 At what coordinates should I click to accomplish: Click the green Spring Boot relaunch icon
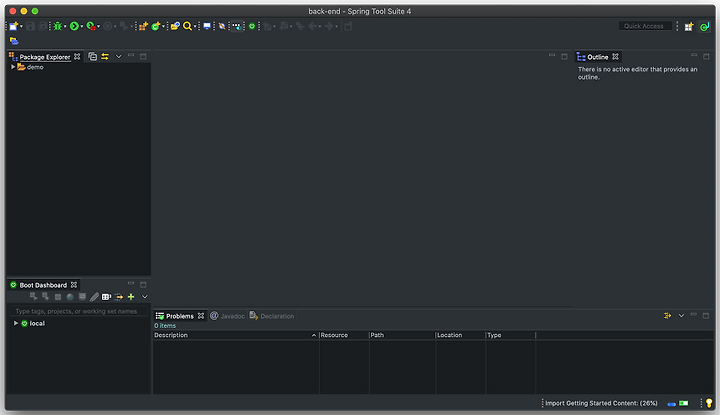pyautogui.click(x=252, y=26)
